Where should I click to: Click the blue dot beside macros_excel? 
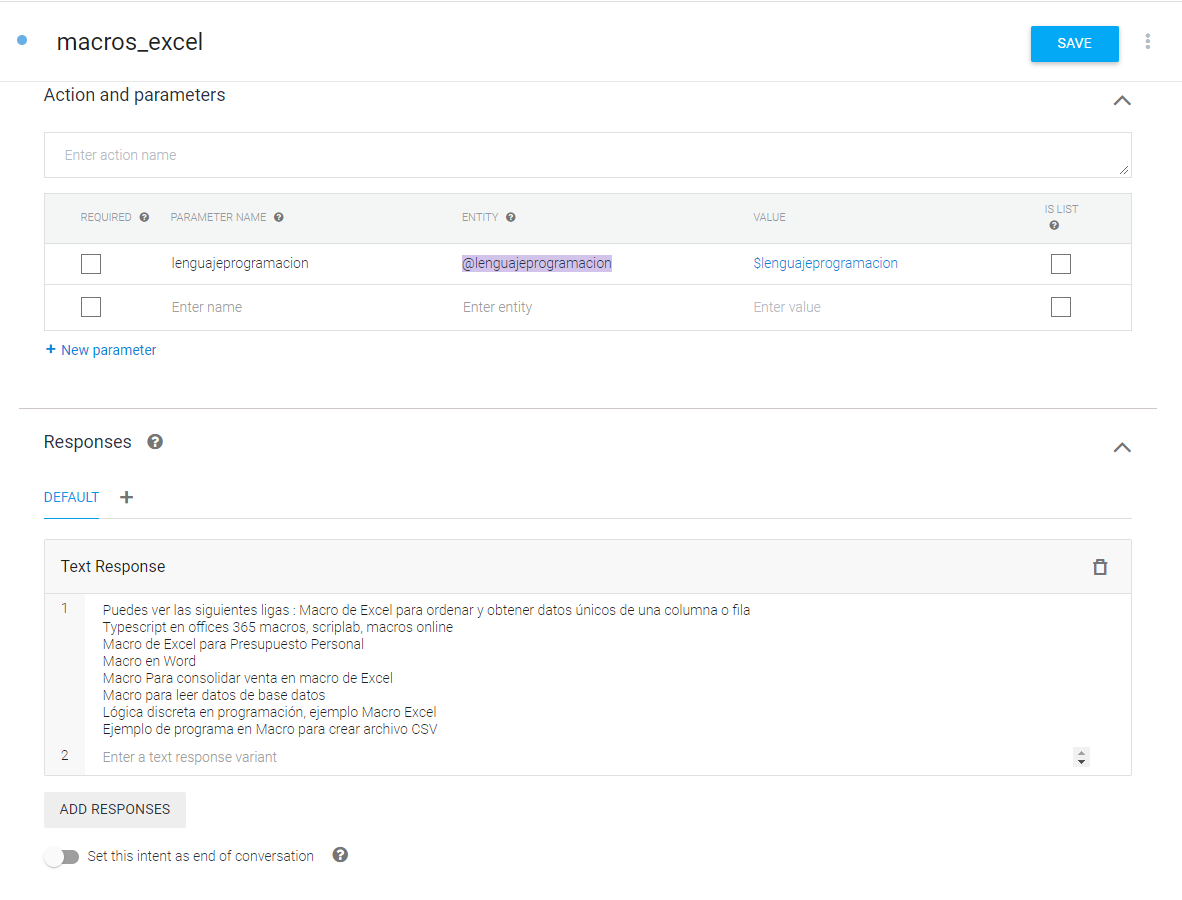coord(22,40)
